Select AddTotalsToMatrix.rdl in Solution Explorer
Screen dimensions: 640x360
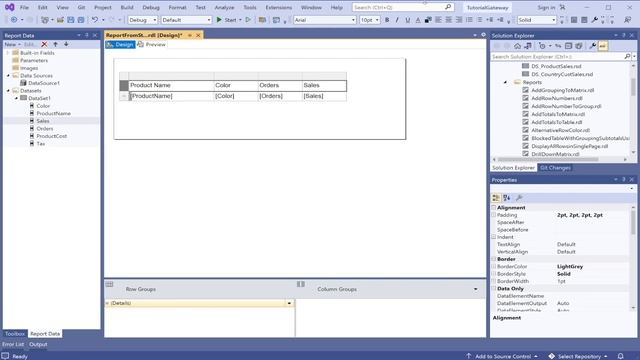tap(558, 114)
